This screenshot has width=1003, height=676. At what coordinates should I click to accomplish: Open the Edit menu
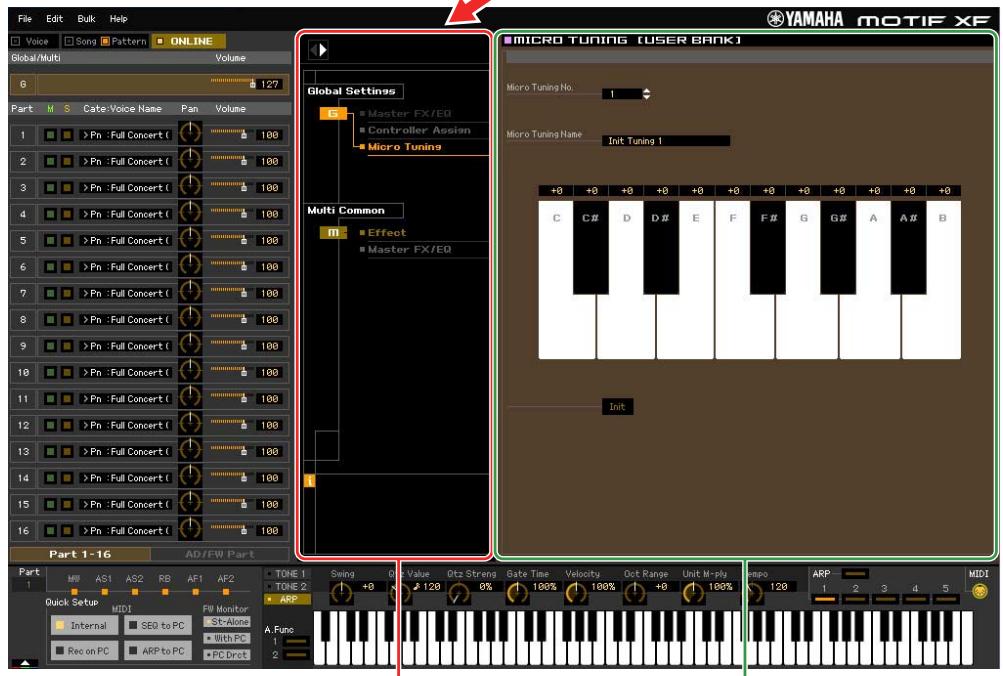[54, 19]
